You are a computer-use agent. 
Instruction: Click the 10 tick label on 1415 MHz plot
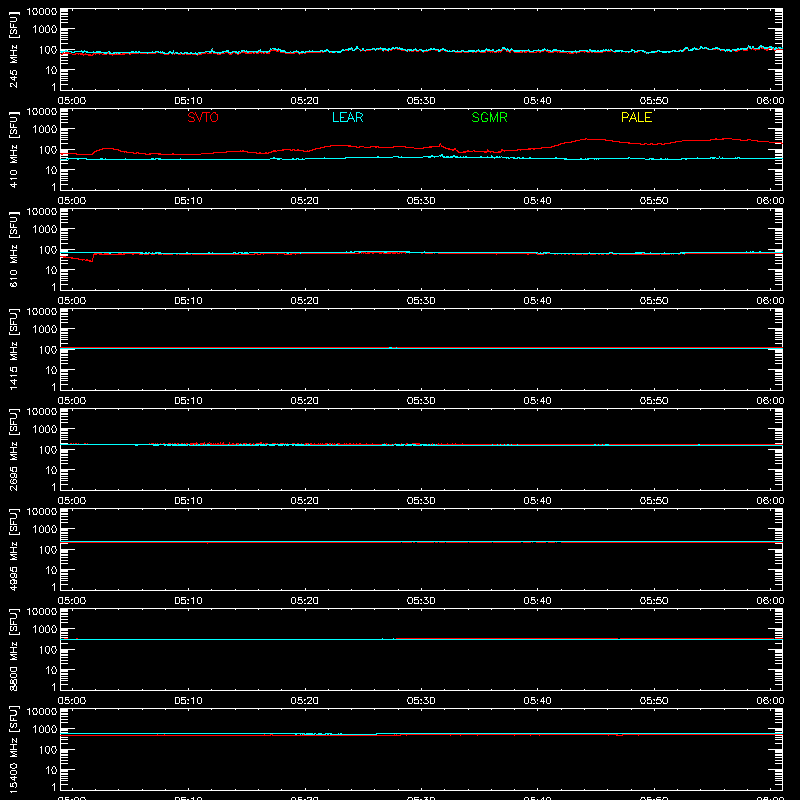(x=51, y=370)
